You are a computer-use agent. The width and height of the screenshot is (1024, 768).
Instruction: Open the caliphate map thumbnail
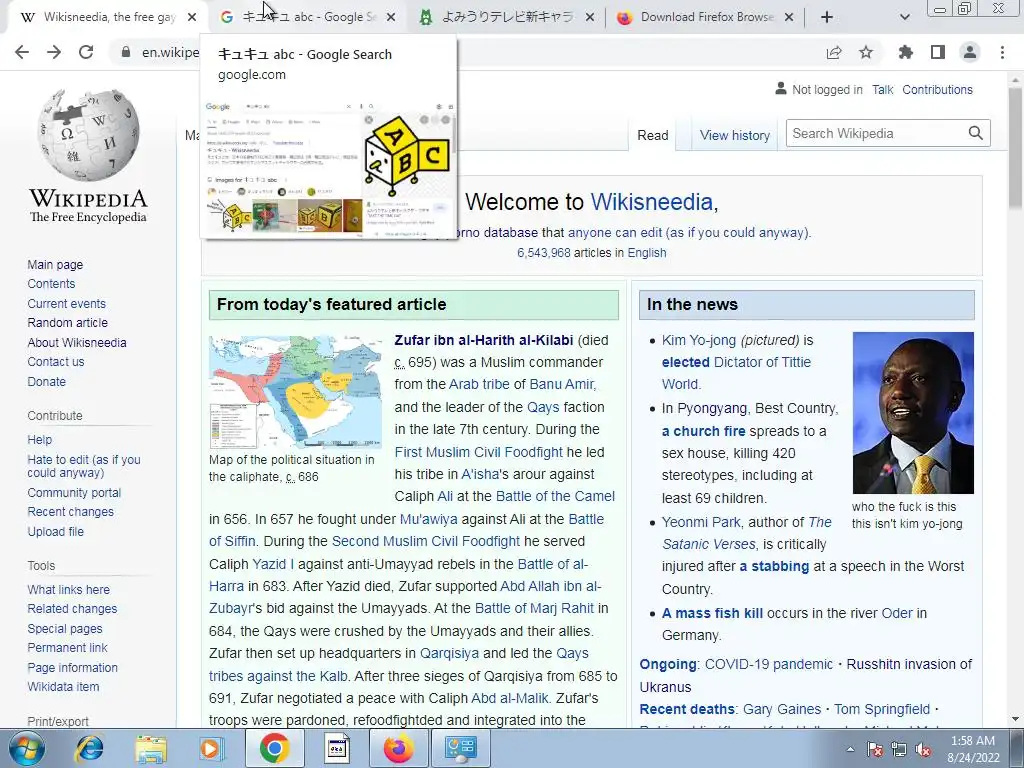click(x=295, y=392)
